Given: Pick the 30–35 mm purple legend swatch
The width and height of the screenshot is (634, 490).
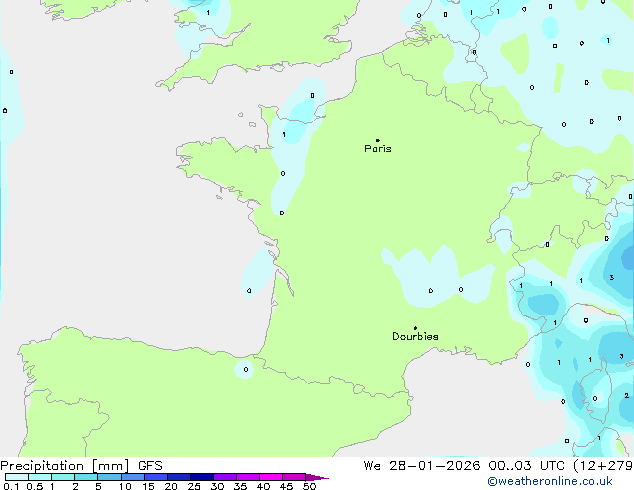Looking at the screenshot, I should pyautogui.click(x=225, y=477).
